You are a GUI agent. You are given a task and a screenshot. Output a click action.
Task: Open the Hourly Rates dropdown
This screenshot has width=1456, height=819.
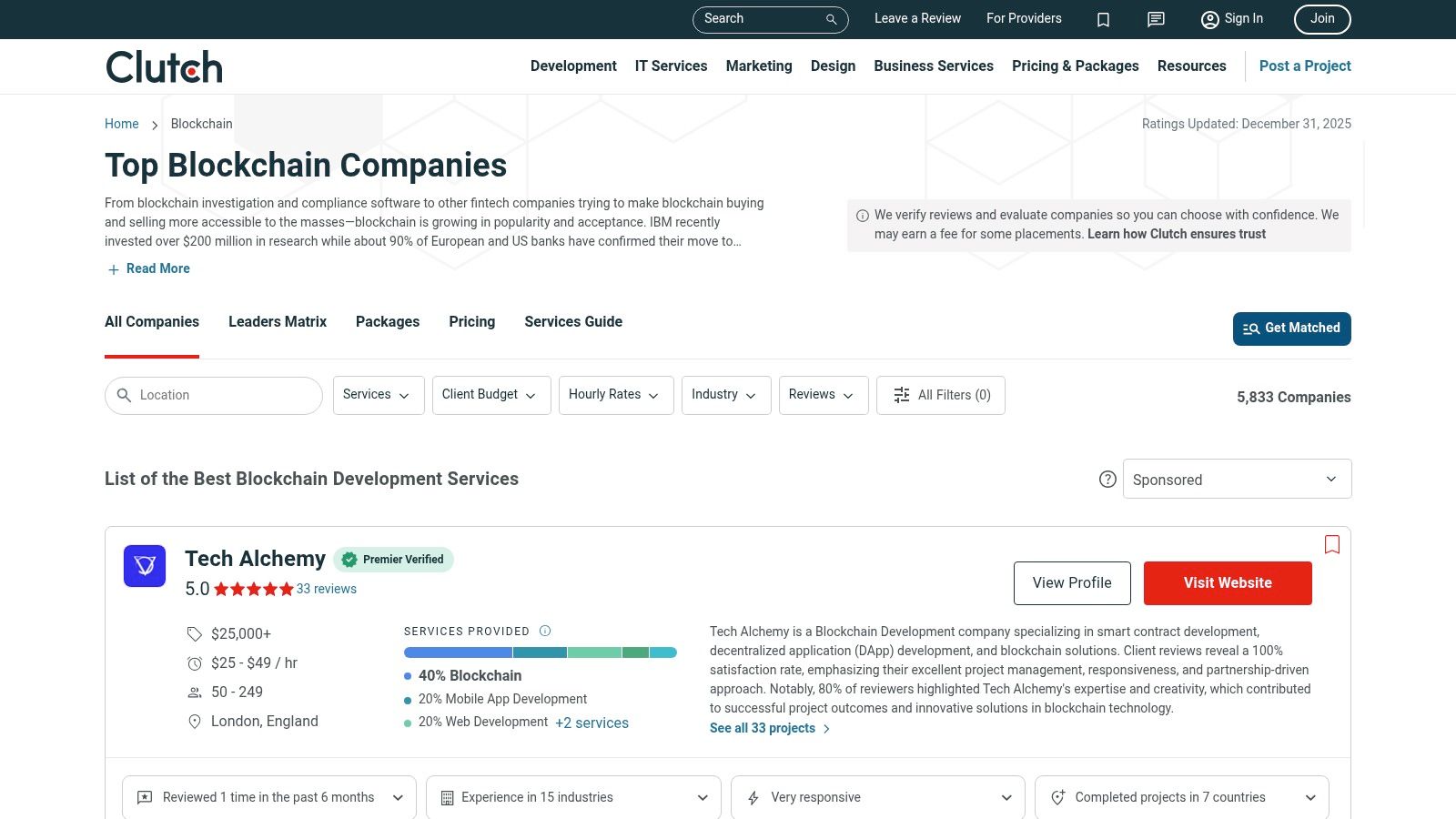616,395
